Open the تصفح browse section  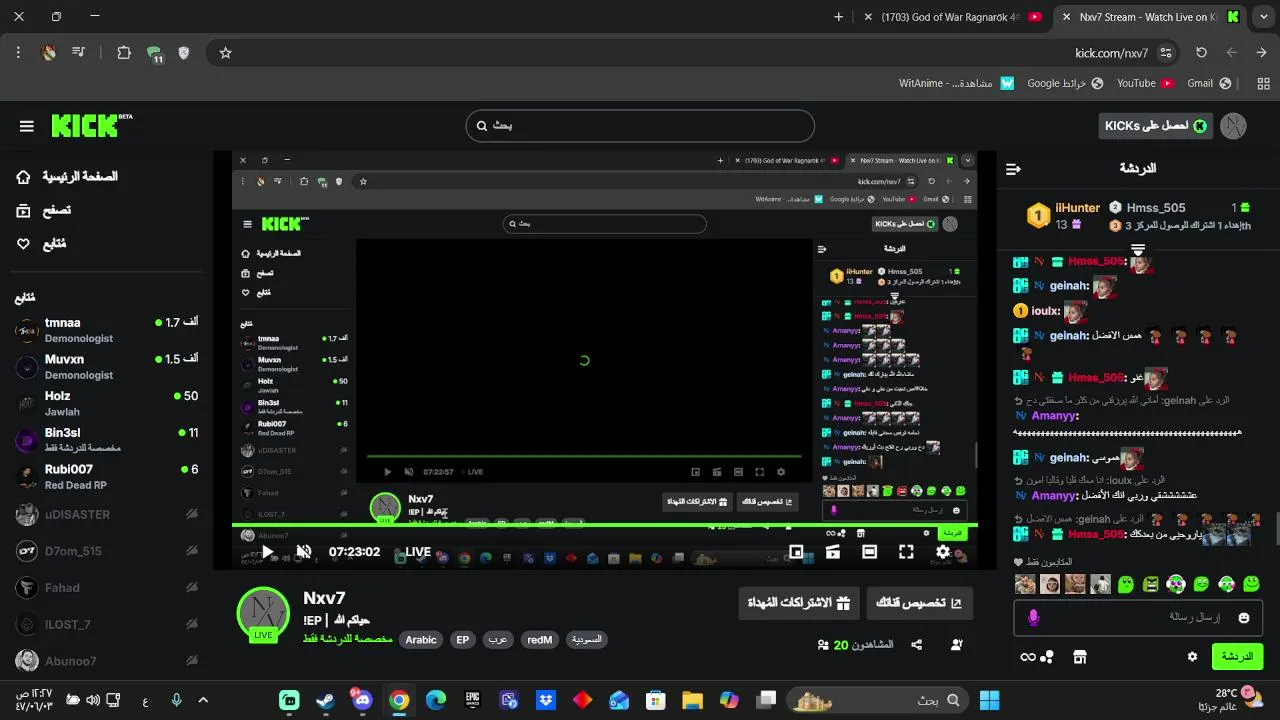43,210
